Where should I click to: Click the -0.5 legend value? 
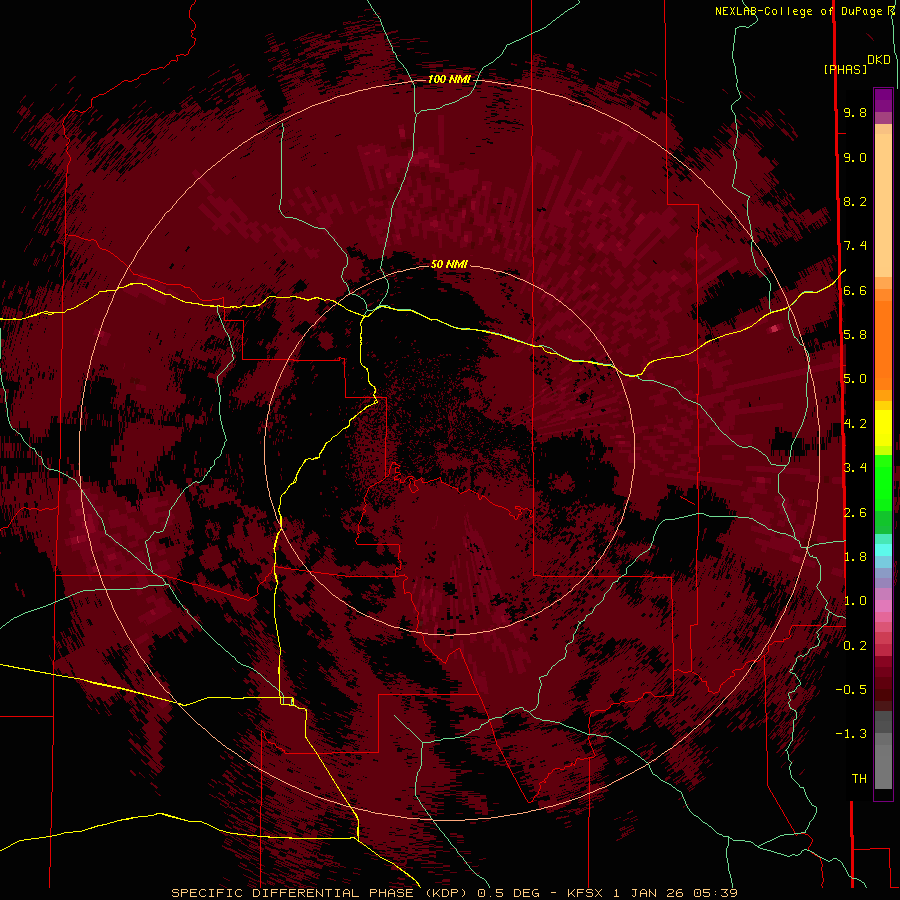click(851, 690)
